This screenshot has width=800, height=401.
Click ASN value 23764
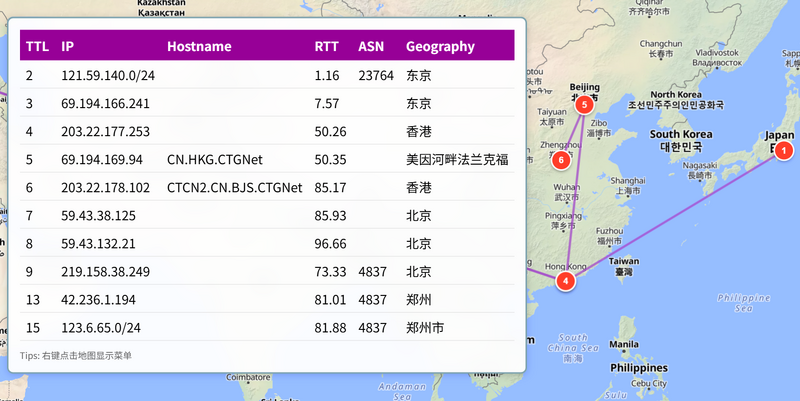click(376, 76)
